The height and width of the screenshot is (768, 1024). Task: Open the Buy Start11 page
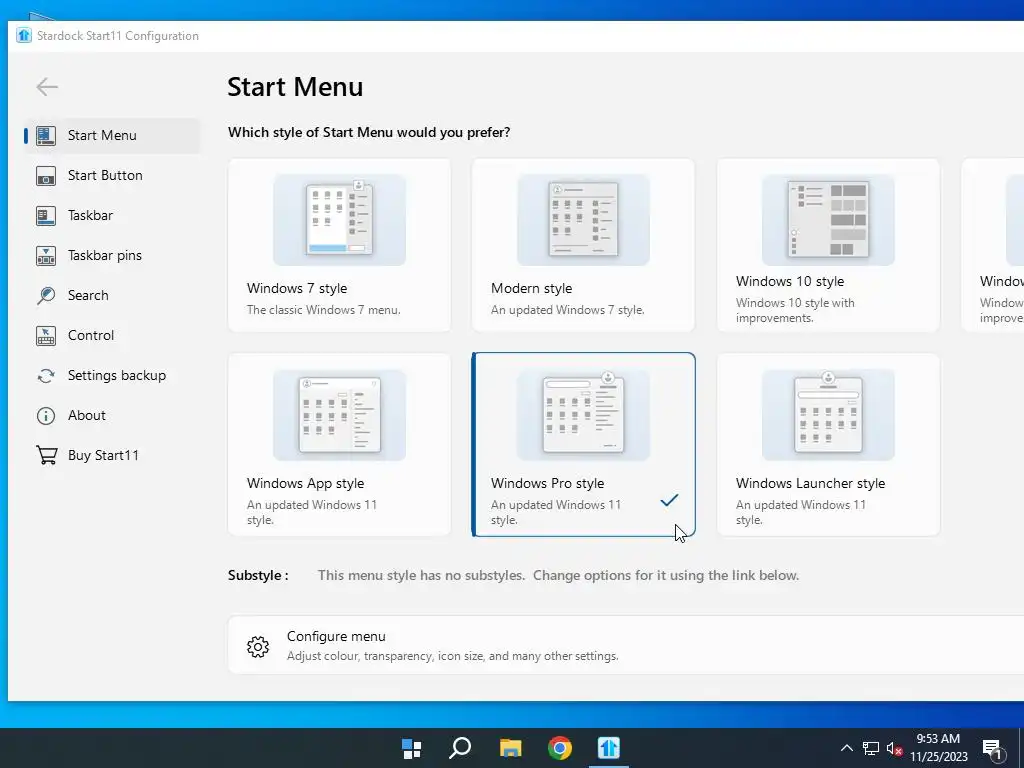pos(103,455)
